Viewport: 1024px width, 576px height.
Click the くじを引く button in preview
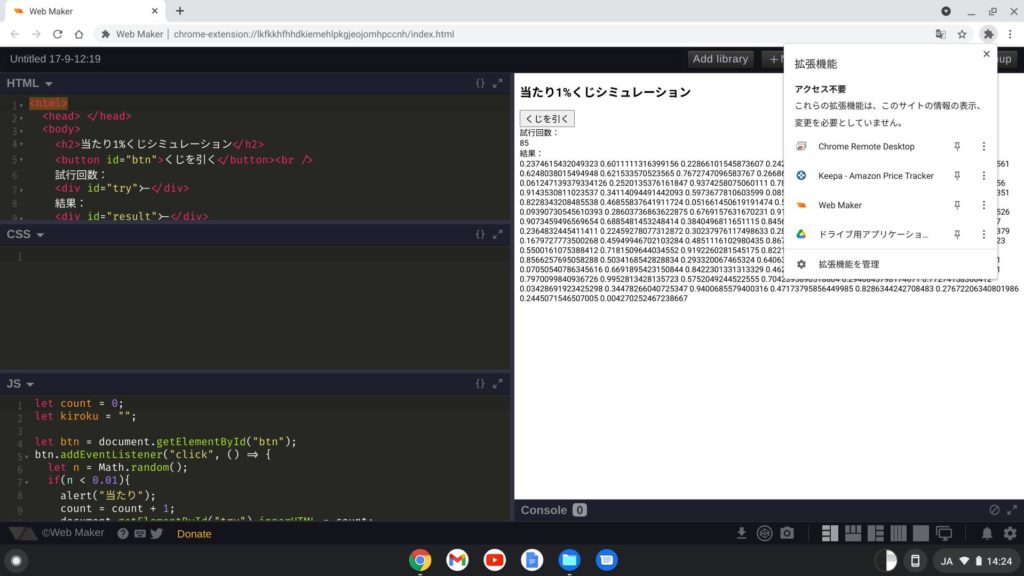(x=547, y=119)
